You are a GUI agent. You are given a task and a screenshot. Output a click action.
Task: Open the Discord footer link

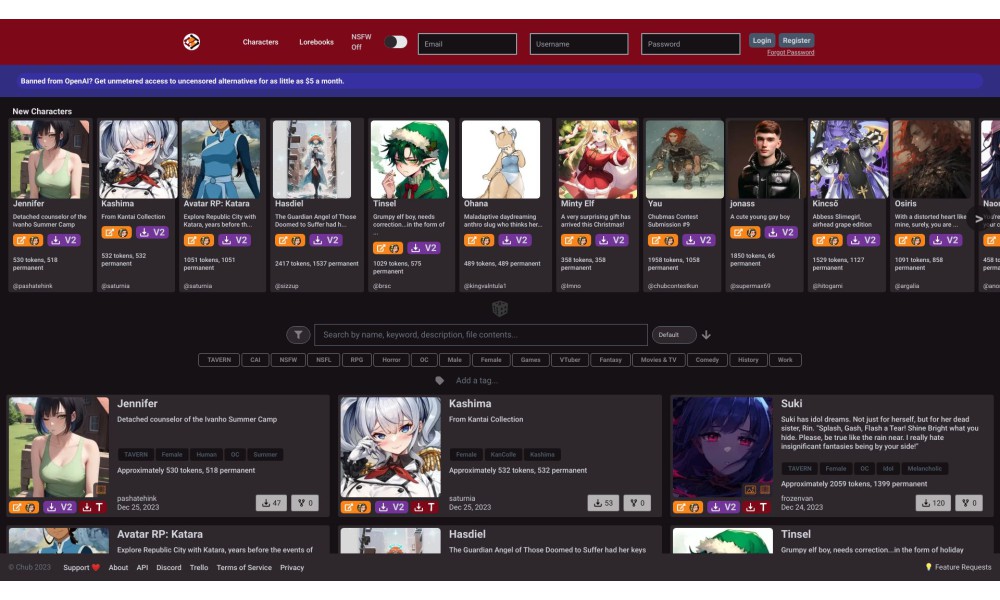(x=169, y=567)
